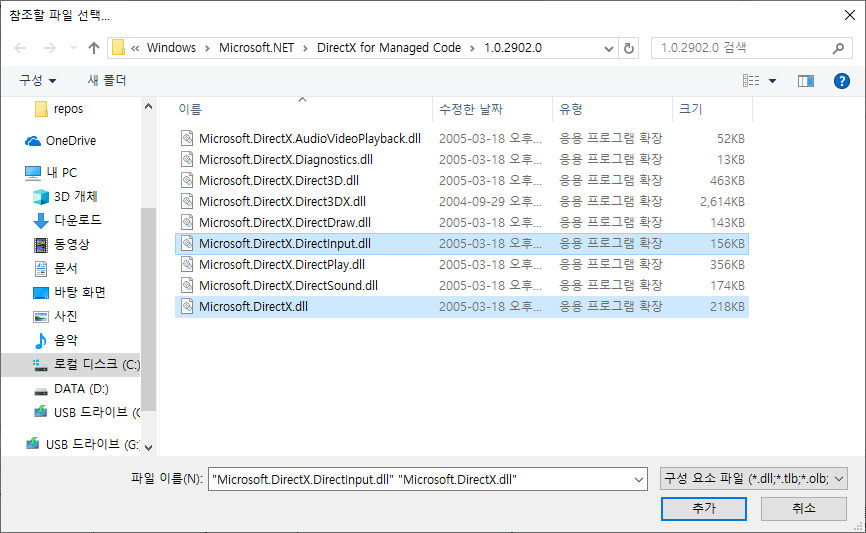
Task: Select Microsoft.DirectX.DirectInput.dll file
Action: click(462, 244)
